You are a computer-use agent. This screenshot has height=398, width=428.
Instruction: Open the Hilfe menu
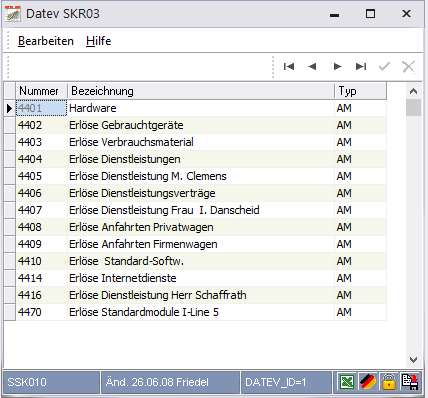click(99, 41)
